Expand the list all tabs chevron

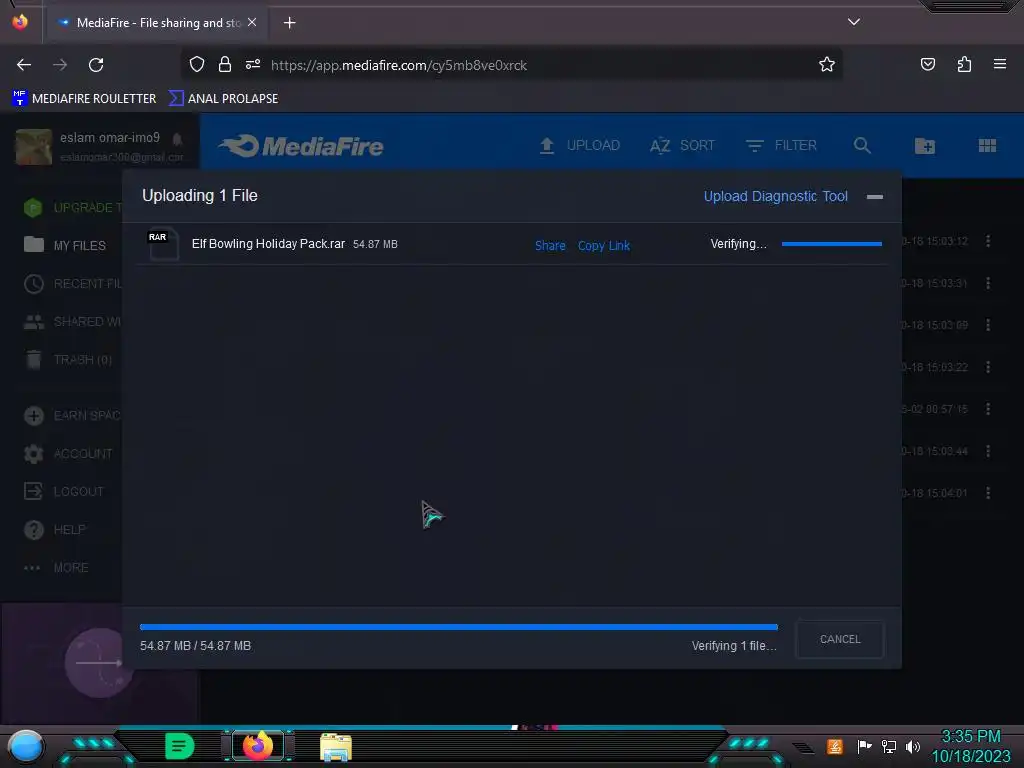pyautogui.click(x=854, y=22)
